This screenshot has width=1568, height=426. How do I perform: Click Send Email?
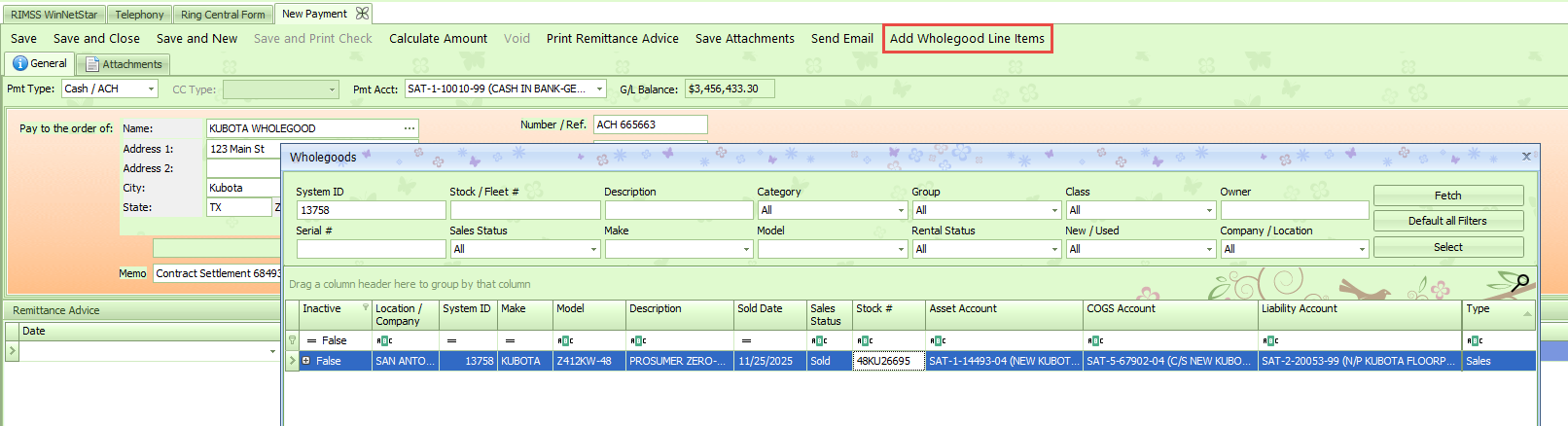click(x=841, y=39)
